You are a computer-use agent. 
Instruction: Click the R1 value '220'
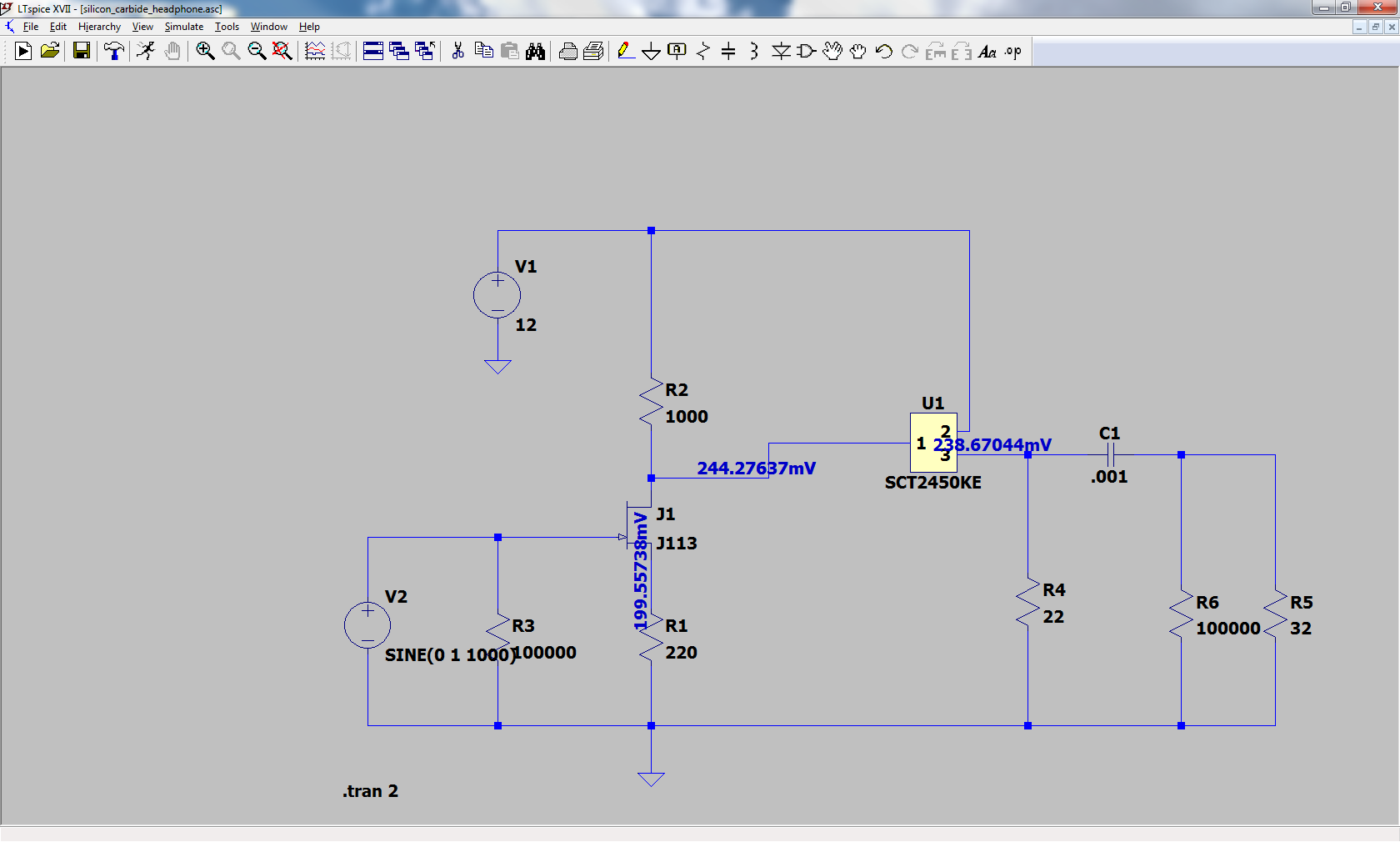[681, 653]
